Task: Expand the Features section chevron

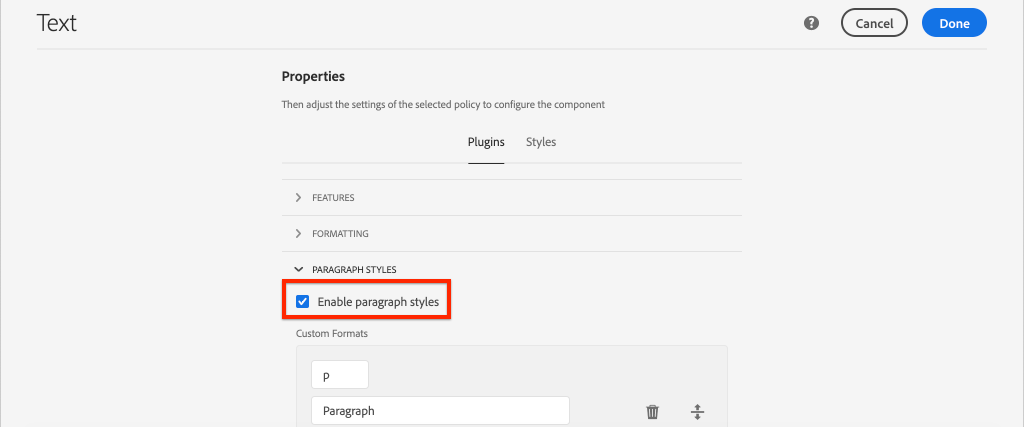Action: click(298, 198)
